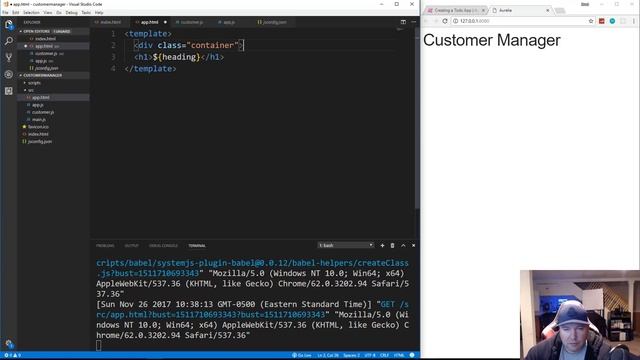Switch to the customer.js editor tab
This screenshot has height=360, width=640.
[x=191, y=22]
